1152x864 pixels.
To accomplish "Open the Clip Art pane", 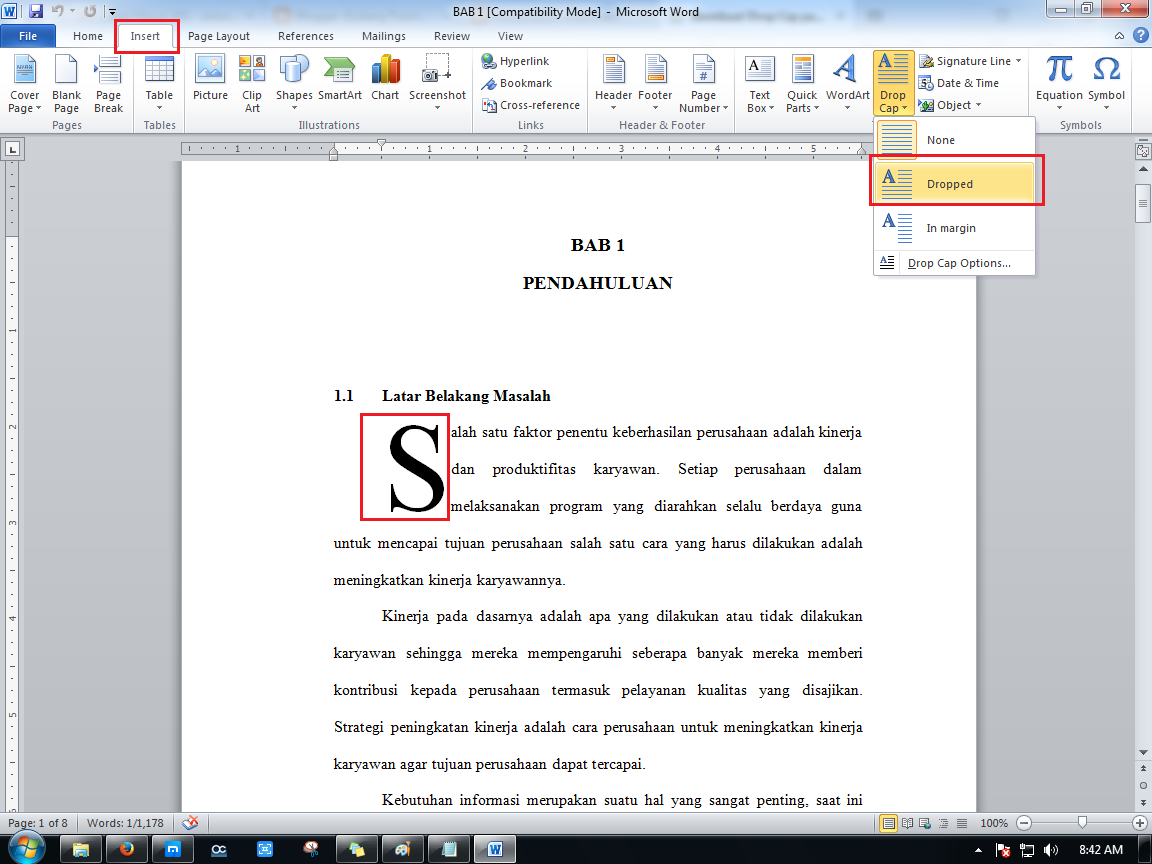I will click(x=252, y=82).
